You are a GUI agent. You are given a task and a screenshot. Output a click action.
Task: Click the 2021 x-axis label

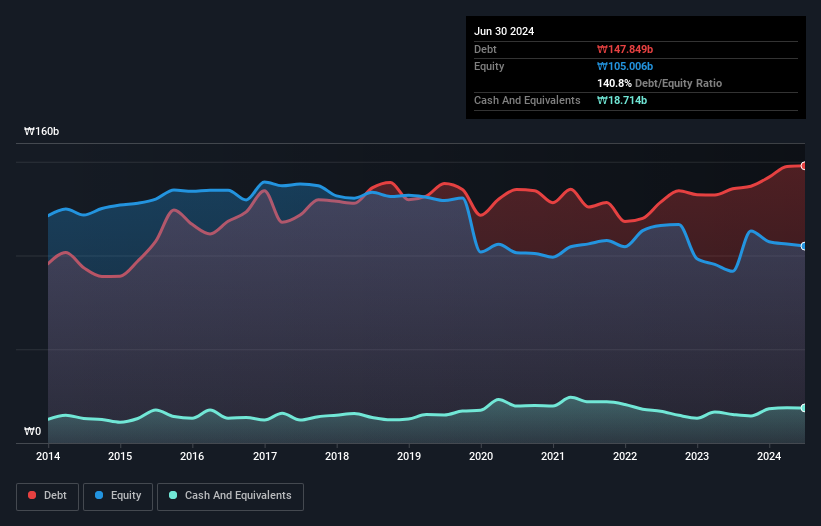[x=553, y=456]
